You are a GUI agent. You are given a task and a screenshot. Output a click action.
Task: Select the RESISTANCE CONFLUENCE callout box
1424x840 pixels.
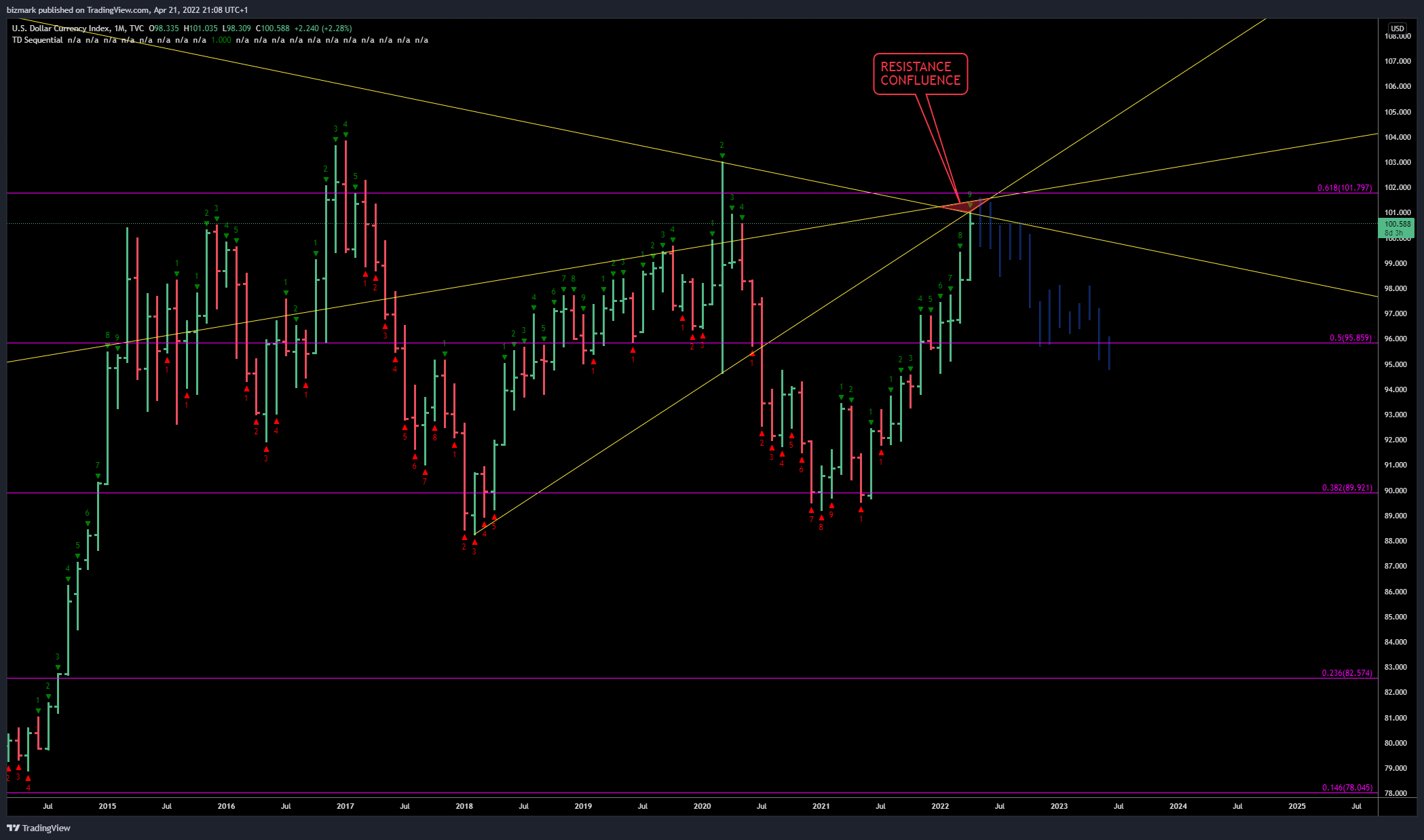pos(920,74)
